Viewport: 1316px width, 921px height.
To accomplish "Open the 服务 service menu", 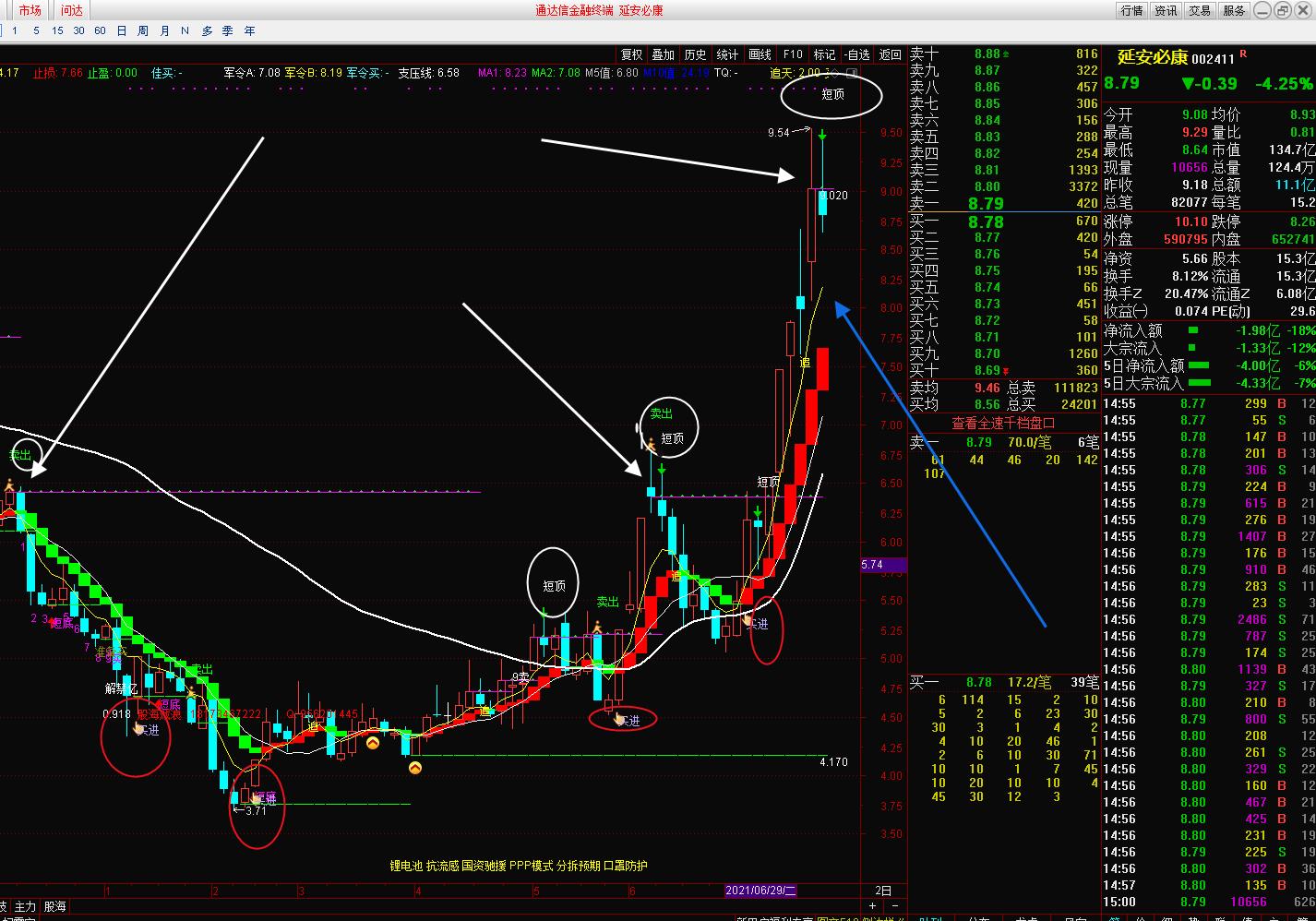I will coord(1234,10).
